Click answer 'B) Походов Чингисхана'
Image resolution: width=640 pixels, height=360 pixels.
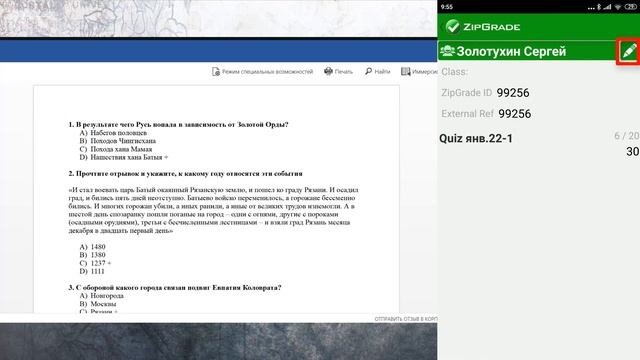(118, 141)
